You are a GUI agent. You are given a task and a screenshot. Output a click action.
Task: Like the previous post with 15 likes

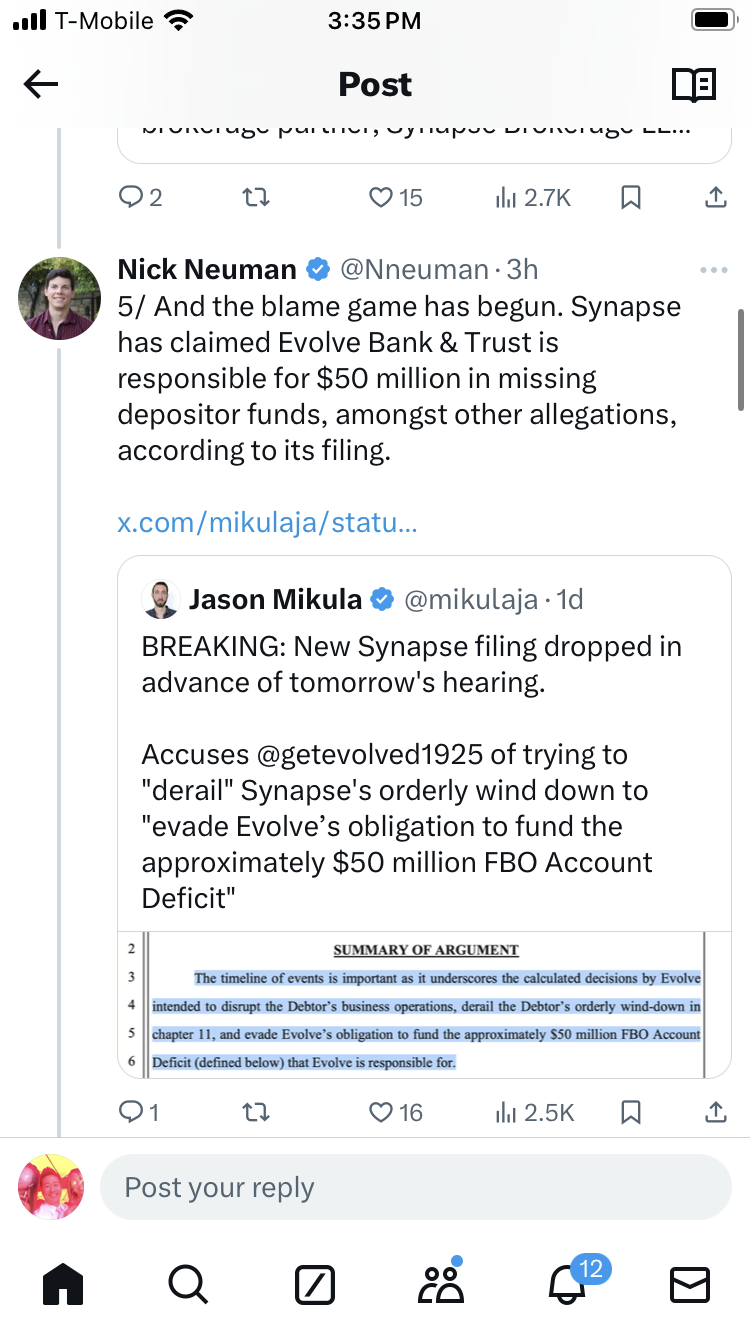tap(381, 198)
